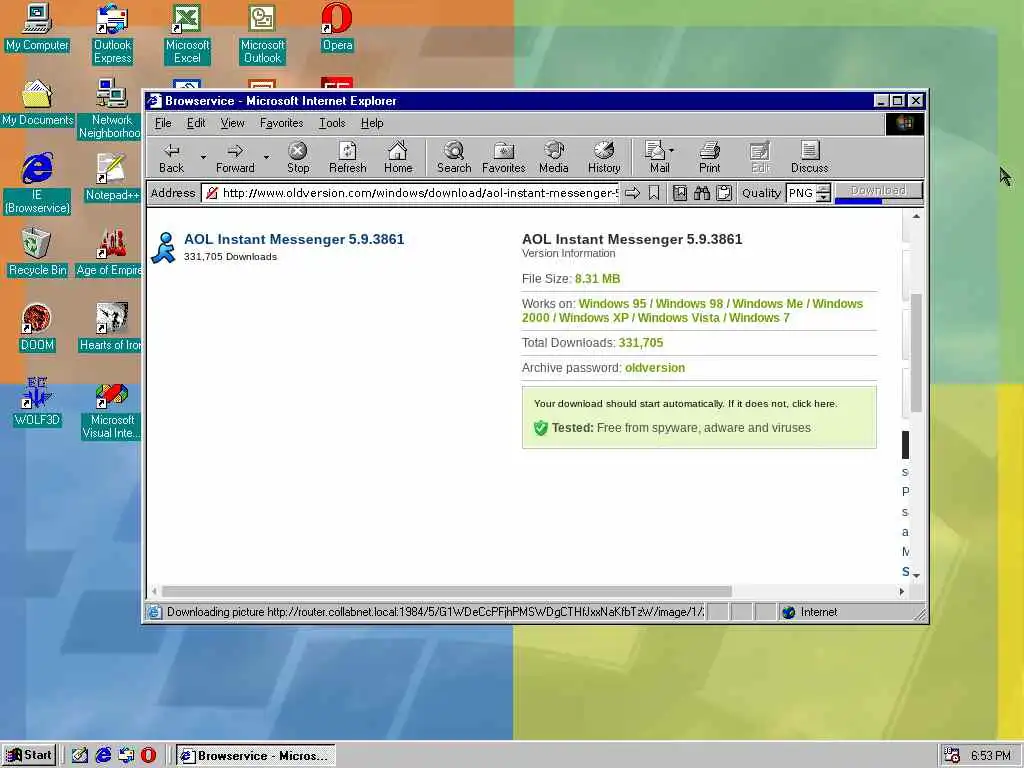
Task: Open the Edit menu
Action: (195, 123)
